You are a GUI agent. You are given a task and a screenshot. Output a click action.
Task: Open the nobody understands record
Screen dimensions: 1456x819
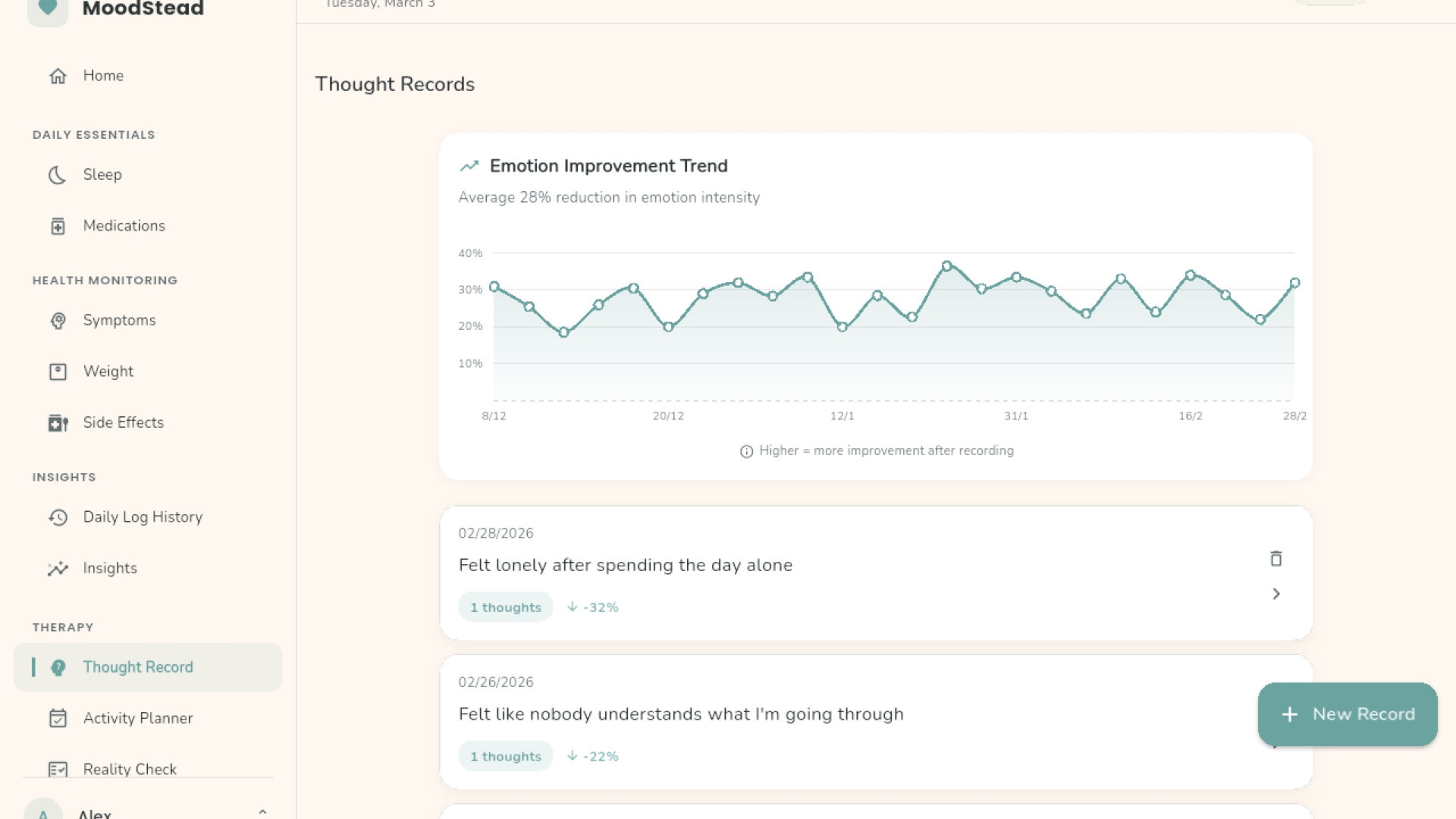[680, 714]
